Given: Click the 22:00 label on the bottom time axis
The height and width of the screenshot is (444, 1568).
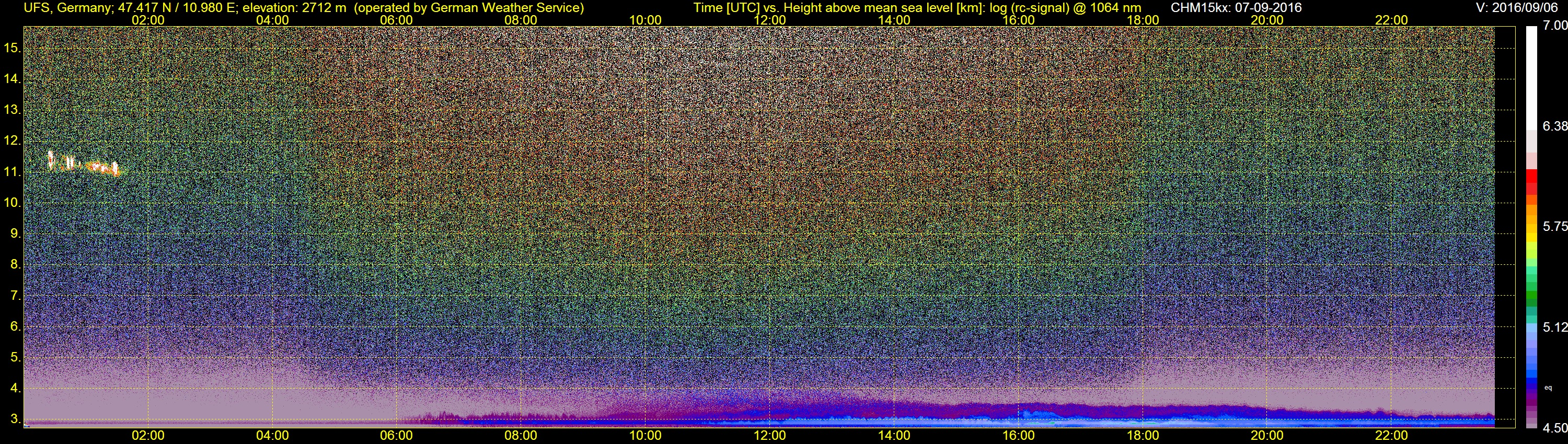Looking at the screenshot, I should tap(1391, 436).
